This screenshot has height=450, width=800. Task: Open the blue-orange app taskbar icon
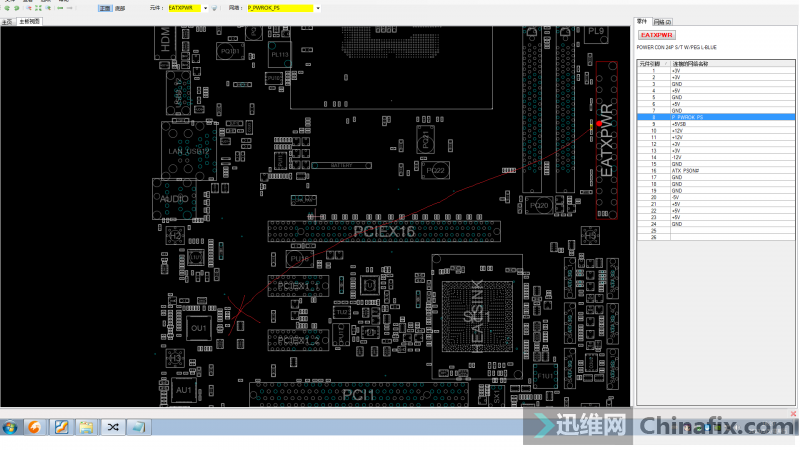(61, 427)
